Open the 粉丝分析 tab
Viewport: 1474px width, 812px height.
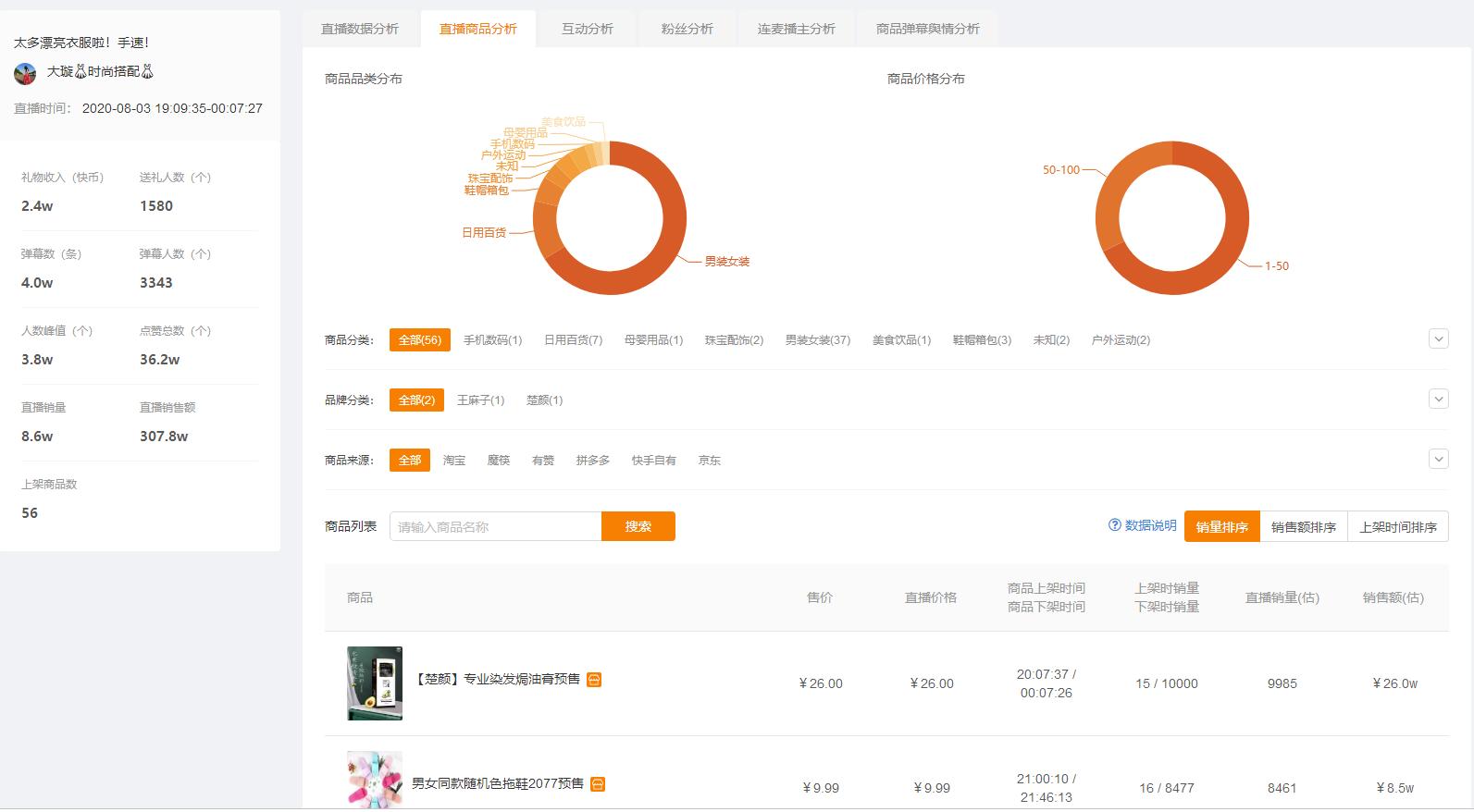[x=687, y=29]
